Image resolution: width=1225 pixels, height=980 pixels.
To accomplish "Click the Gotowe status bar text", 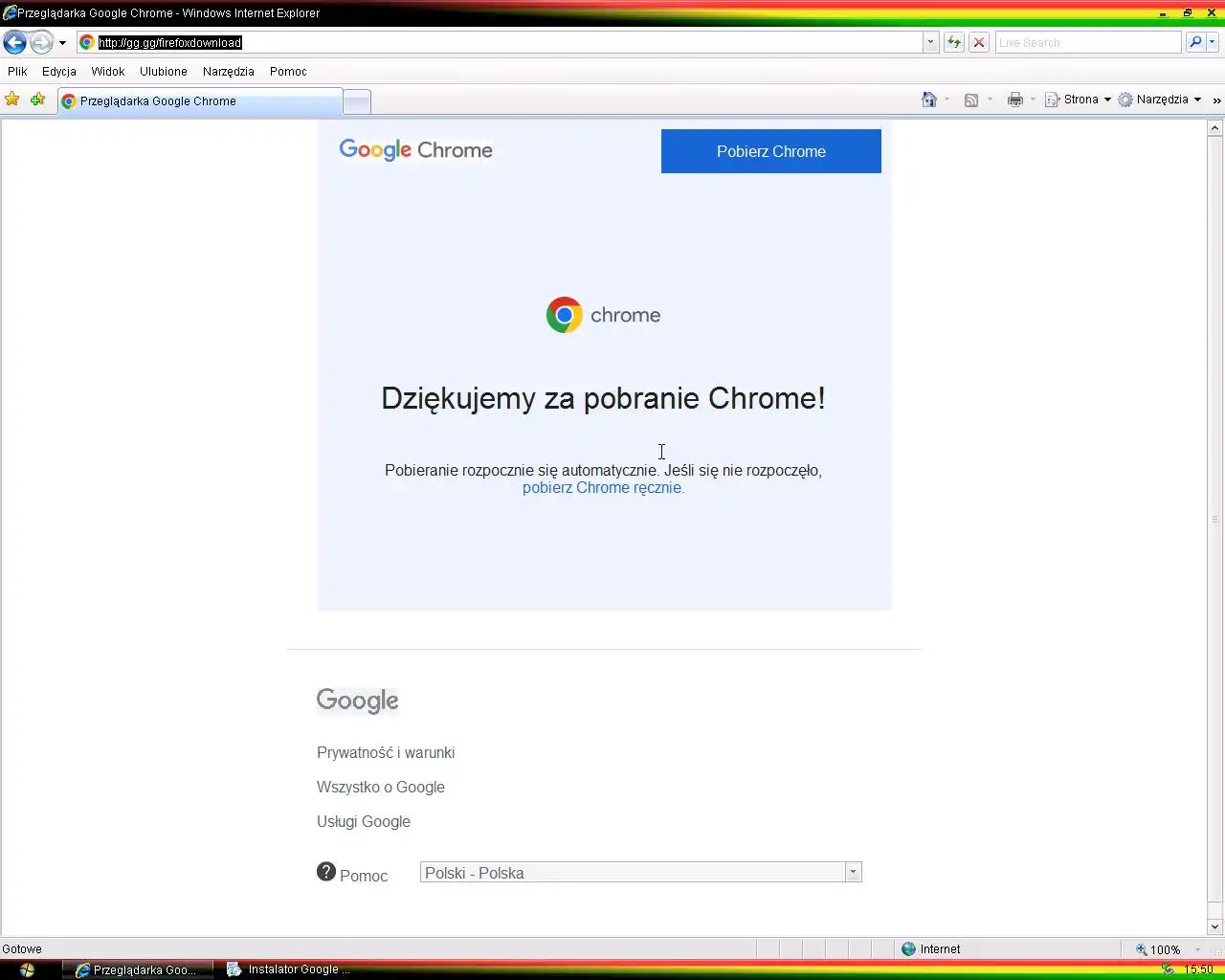I will click(x=22, y=949).
